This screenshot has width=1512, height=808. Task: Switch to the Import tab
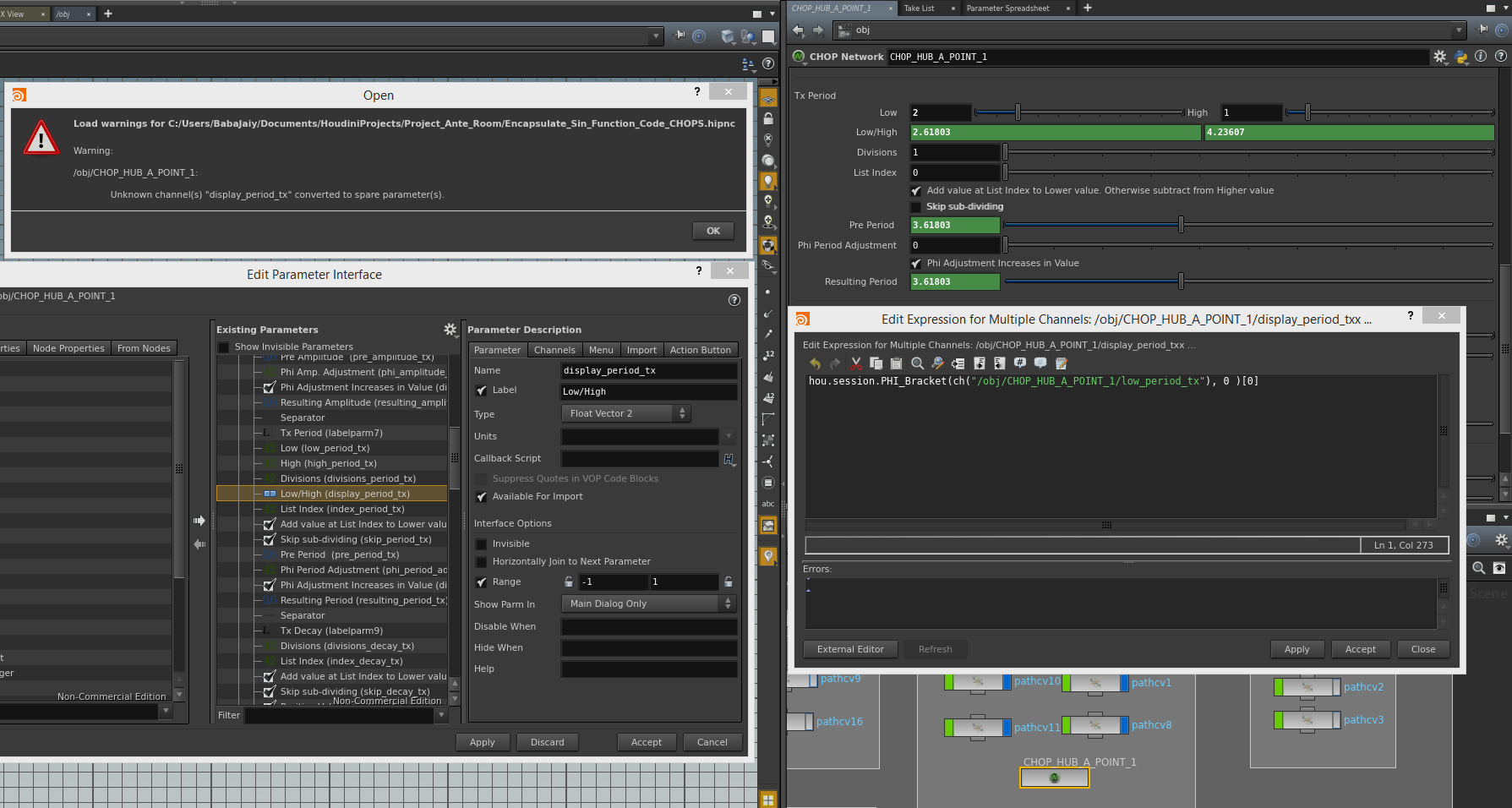(641, 350)
